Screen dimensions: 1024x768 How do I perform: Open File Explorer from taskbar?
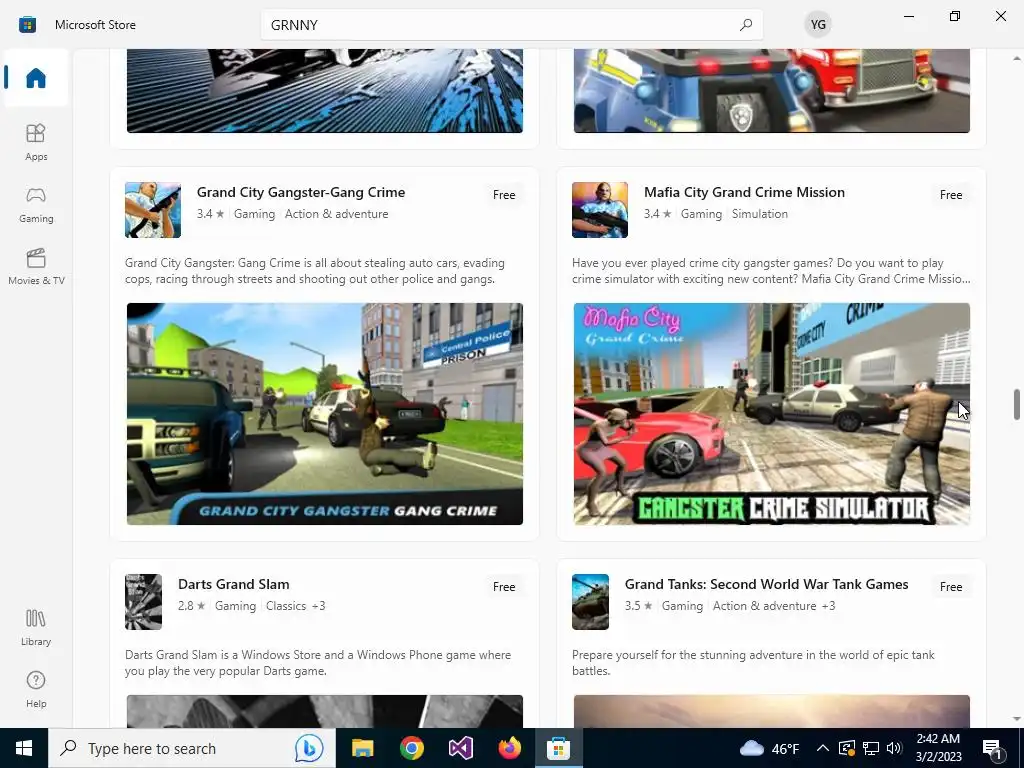coord(362,748)
